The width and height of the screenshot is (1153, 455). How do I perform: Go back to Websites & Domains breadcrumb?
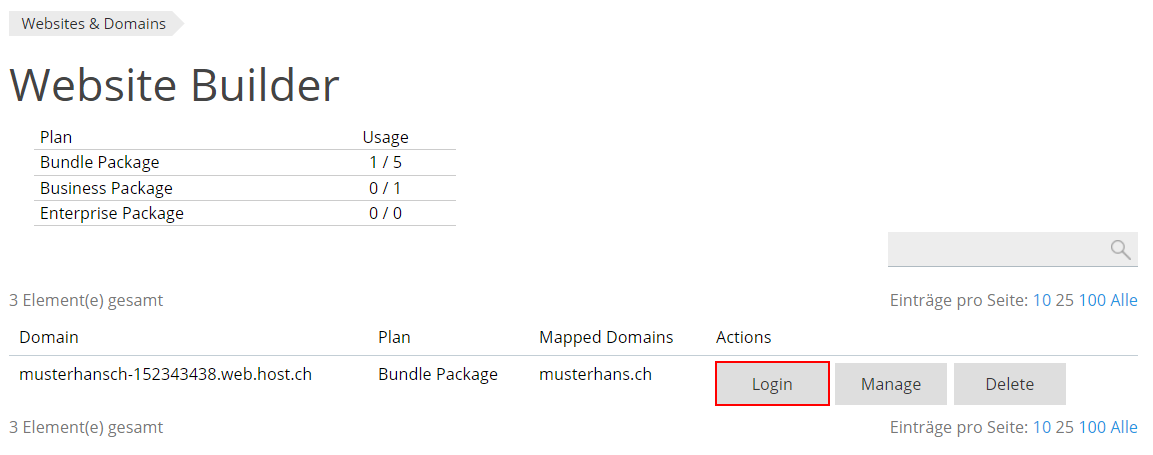pyautogui.click(x=94, y=23)
